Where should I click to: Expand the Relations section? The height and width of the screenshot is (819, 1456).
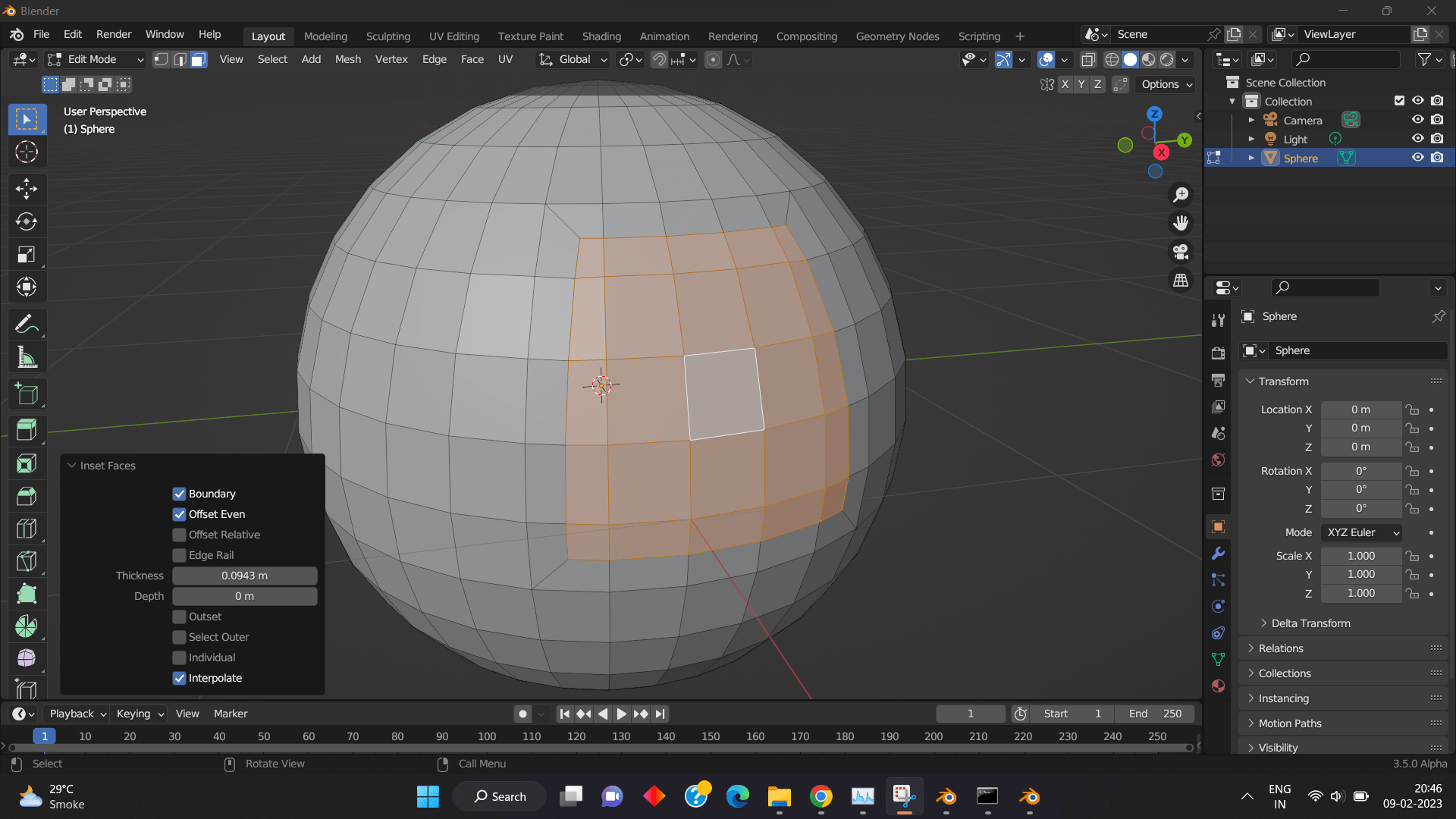[x=1280, y=648]
